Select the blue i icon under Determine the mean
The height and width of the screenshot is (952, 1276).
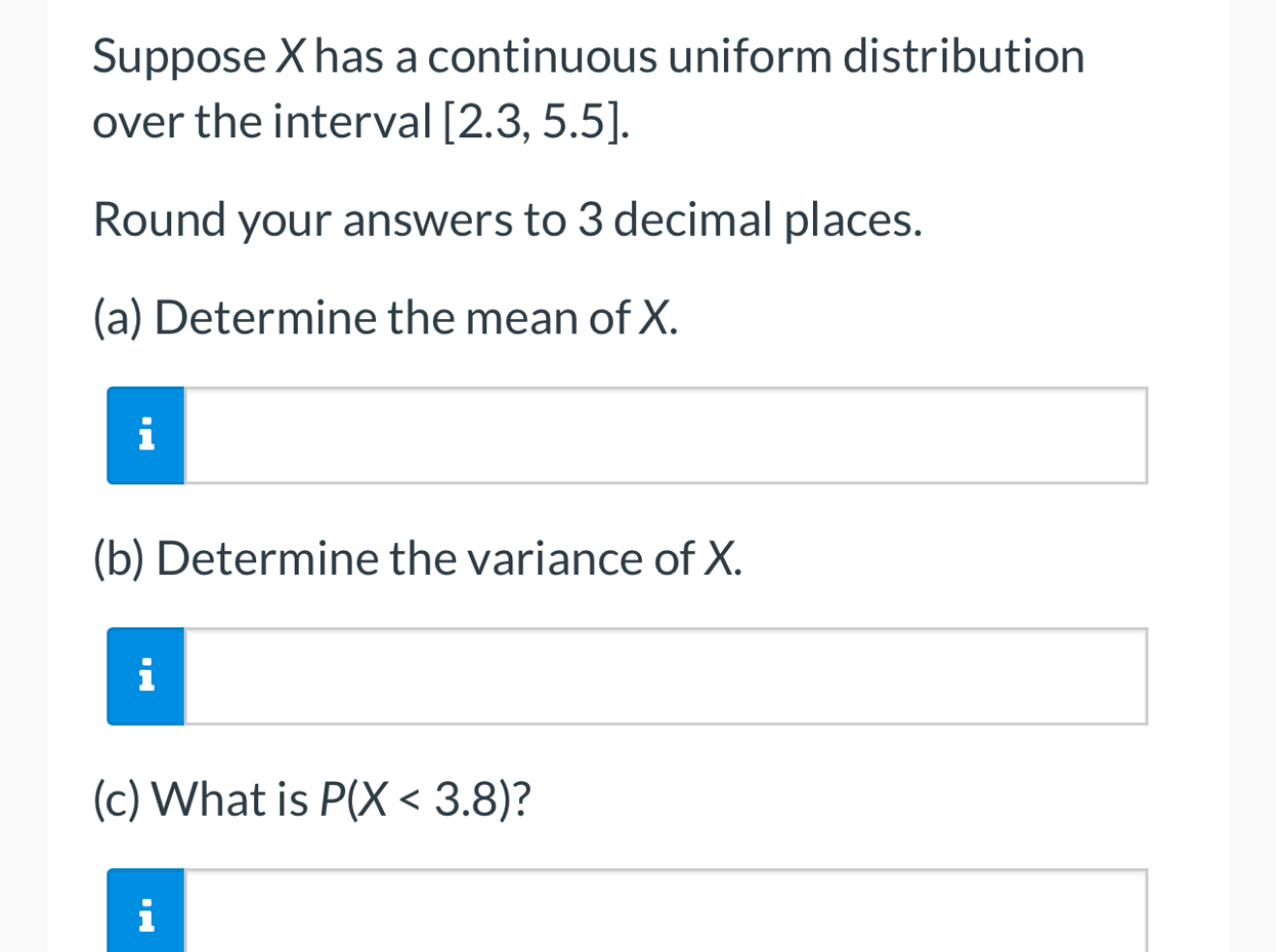[x=145, y=435]
